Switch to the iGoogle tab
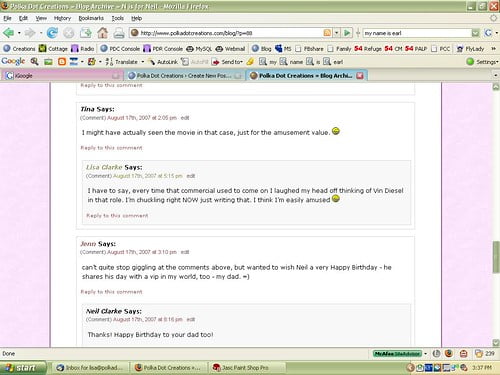Screen dimensions: 500x375 62,76
